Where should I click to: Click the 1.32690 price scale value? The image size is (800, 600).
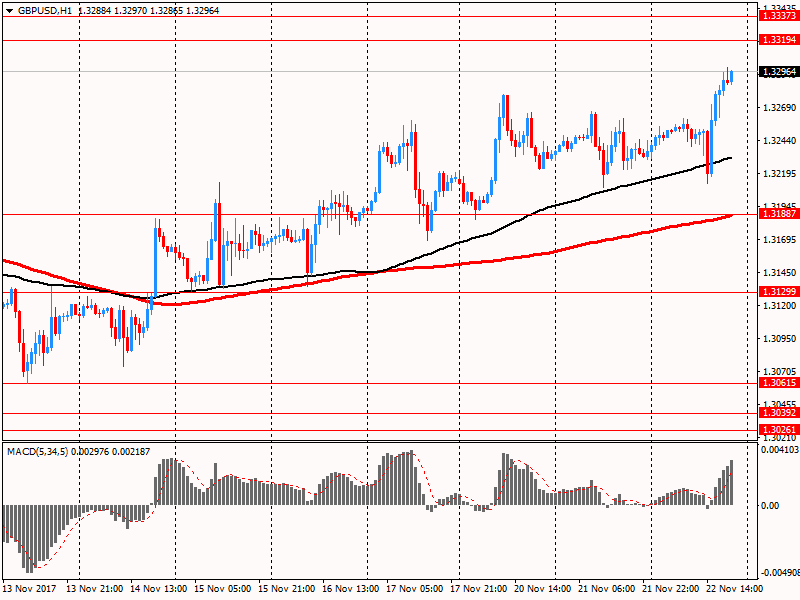click(x=780, y=108)
